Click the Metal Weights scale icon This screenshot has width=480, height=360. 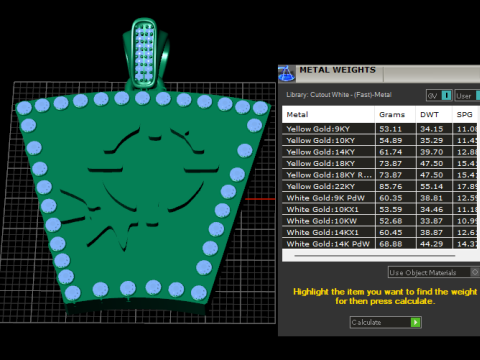coord(286,74)
